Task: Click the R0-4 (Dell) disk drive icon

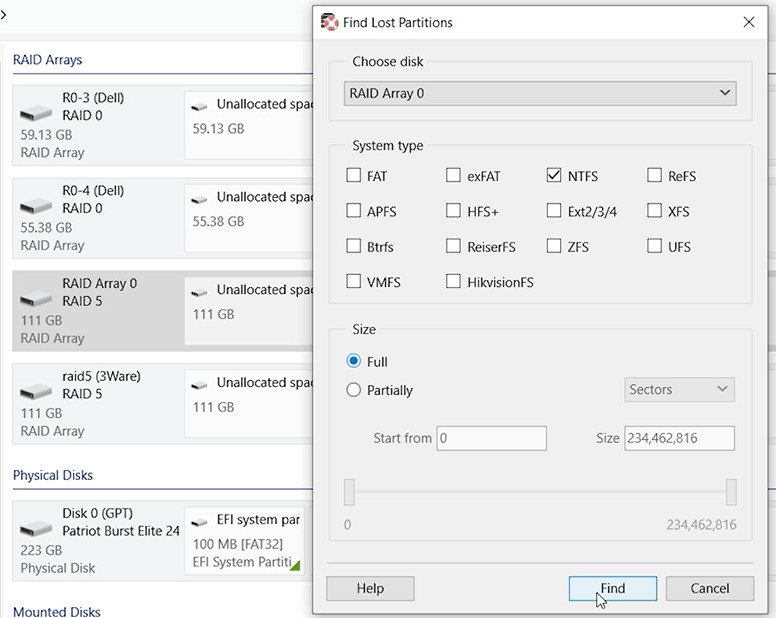Action: [x=36, y=206]
